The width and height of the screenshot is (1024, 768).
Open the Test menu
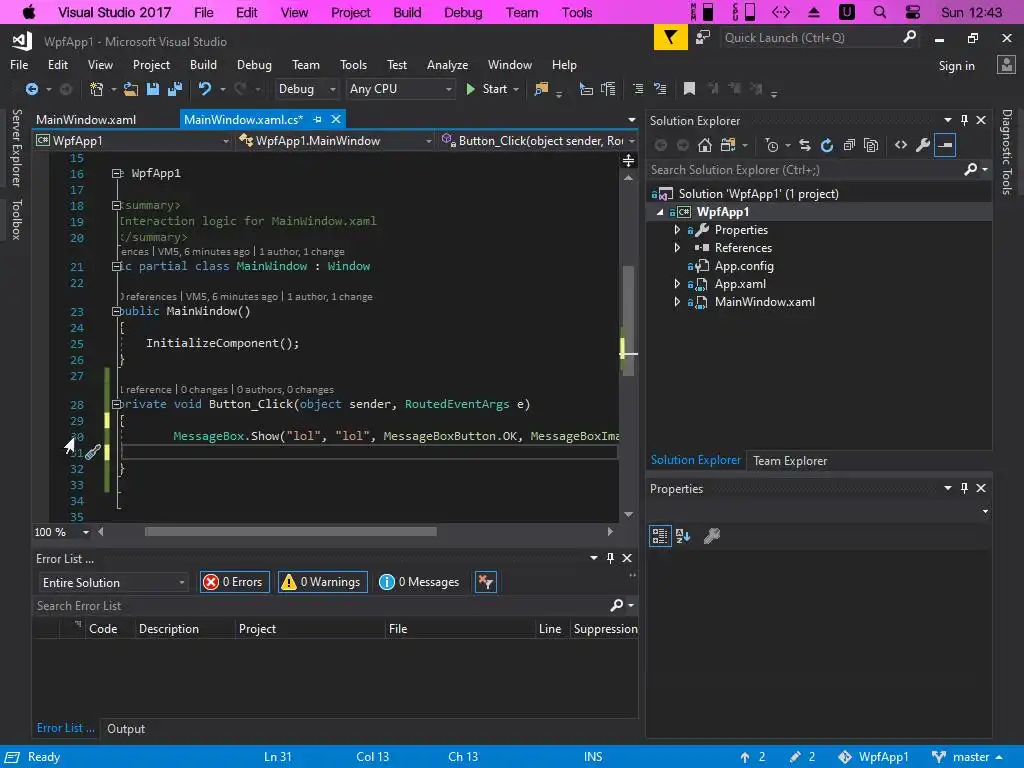click(396, 65)
